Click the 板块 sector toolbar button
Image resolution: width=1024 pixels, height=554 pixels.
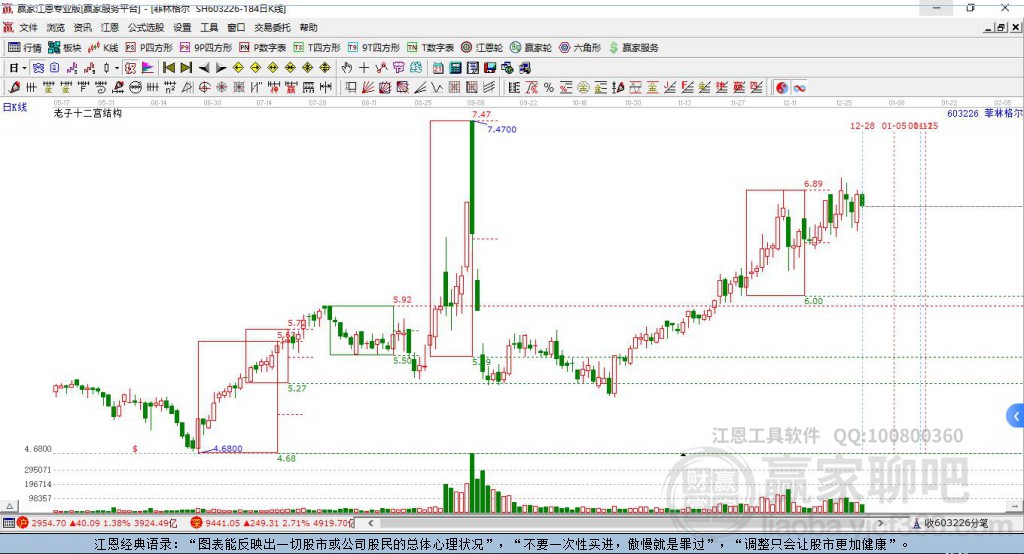(65, 48)
